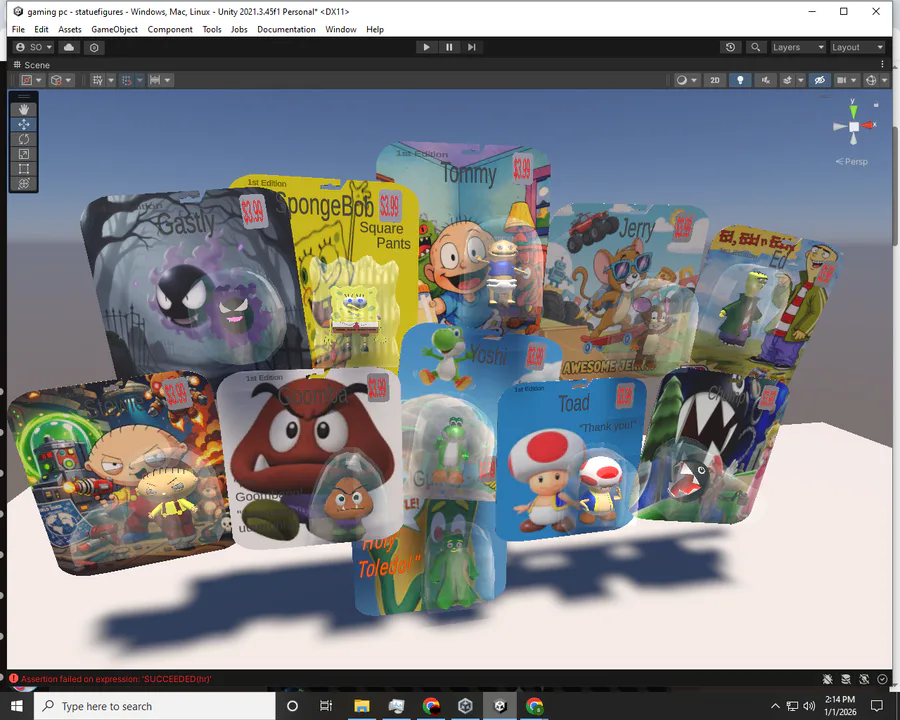Open the SO account dropdown

(34, 47)
